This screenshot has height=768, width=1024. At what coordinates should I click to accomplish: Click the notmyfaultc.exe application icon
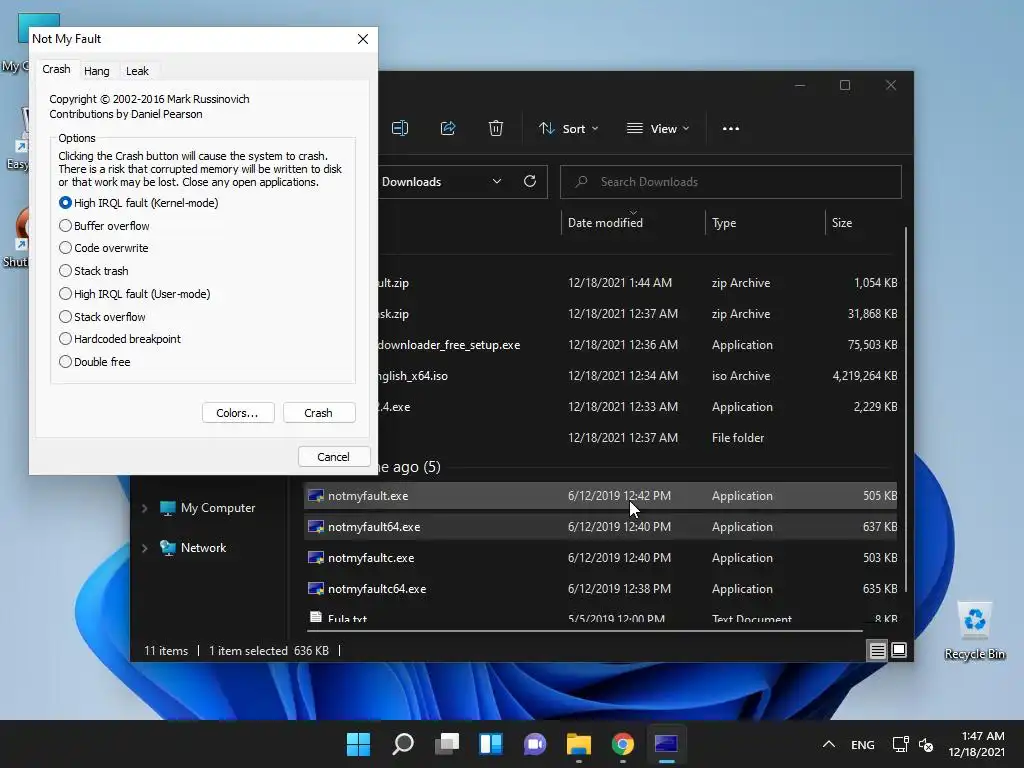(316, 558)
